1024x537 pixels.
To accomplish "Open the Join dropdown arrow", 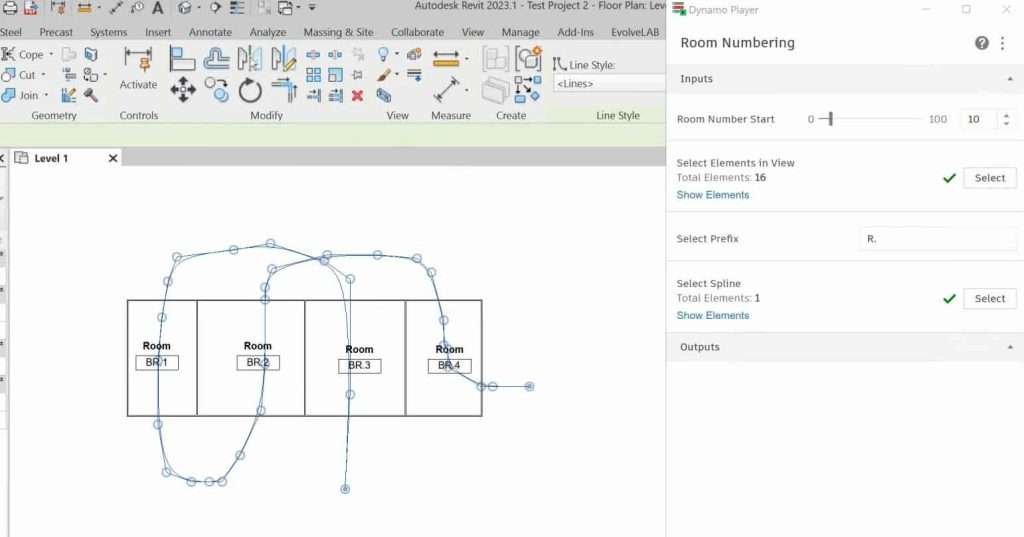I will pos(46,95).
